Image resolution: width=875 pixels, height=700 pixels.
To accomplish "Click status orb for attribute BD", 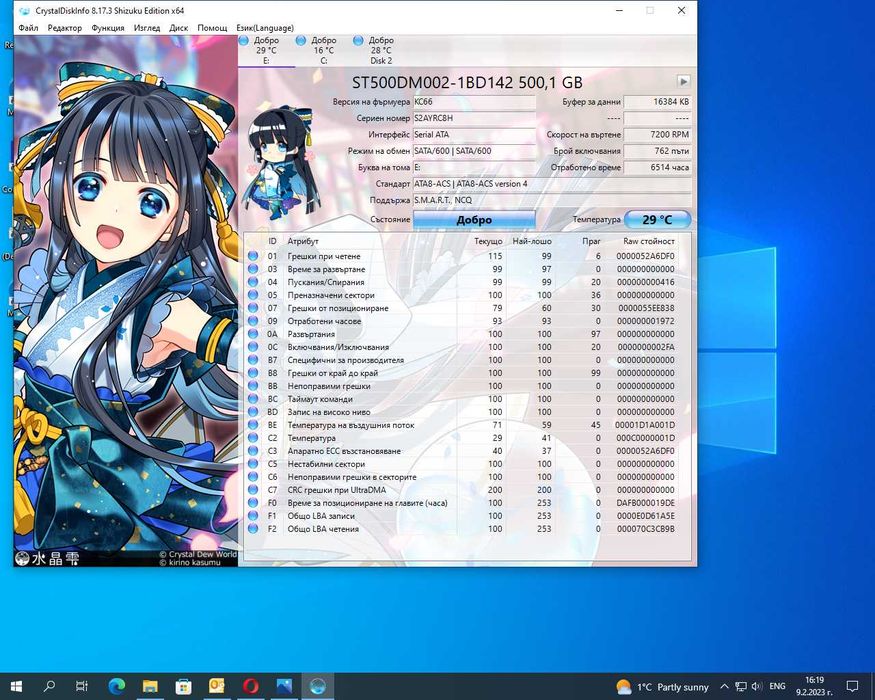I will pos(253,412).
